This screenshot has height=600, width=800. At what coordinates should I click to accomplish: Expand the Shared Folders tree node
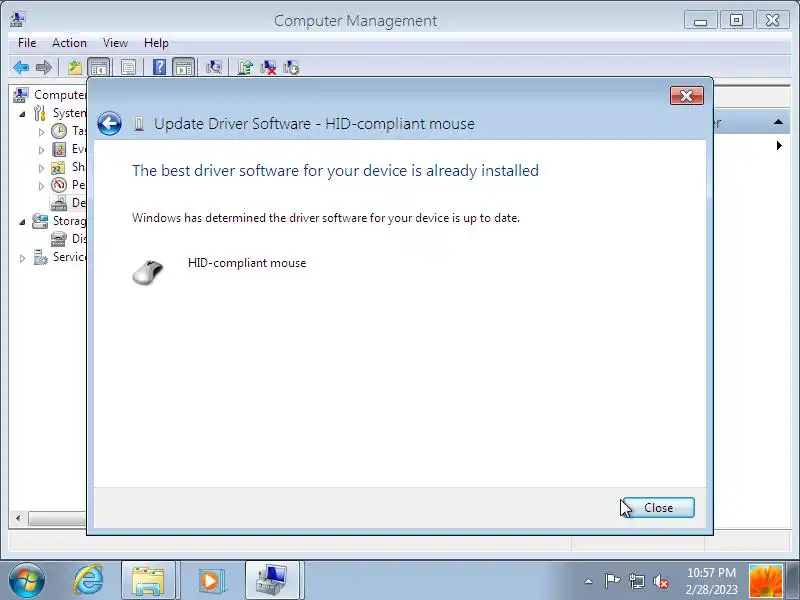click(41, 168)
